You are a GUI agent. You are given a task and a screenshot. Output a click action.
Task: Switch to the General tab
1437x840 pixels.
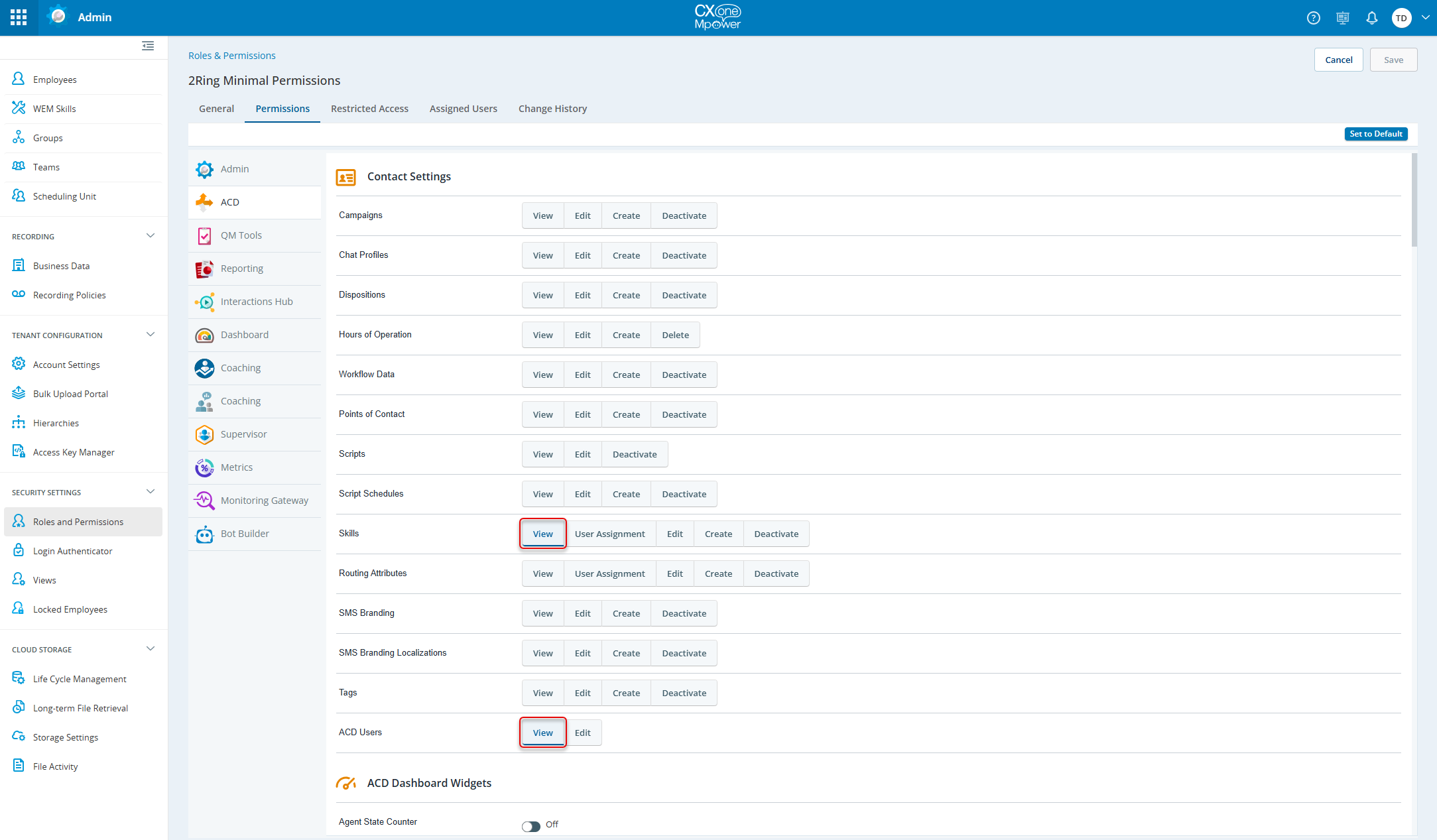[216, 109]
